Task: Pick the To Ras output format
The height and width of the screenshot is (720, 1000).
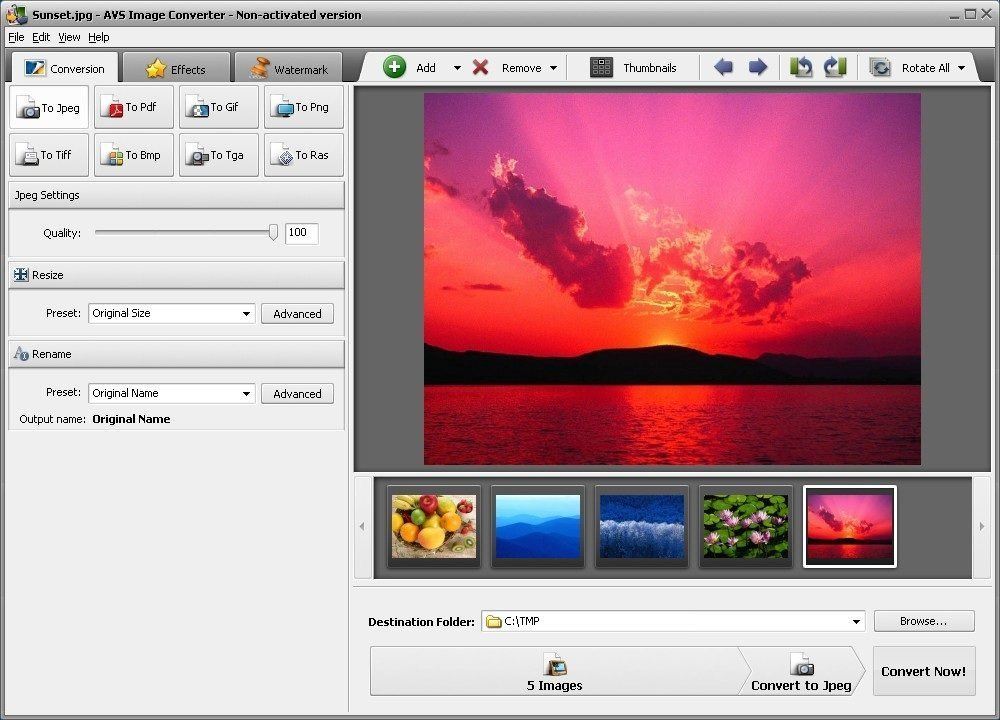Action: coord(303,155)
